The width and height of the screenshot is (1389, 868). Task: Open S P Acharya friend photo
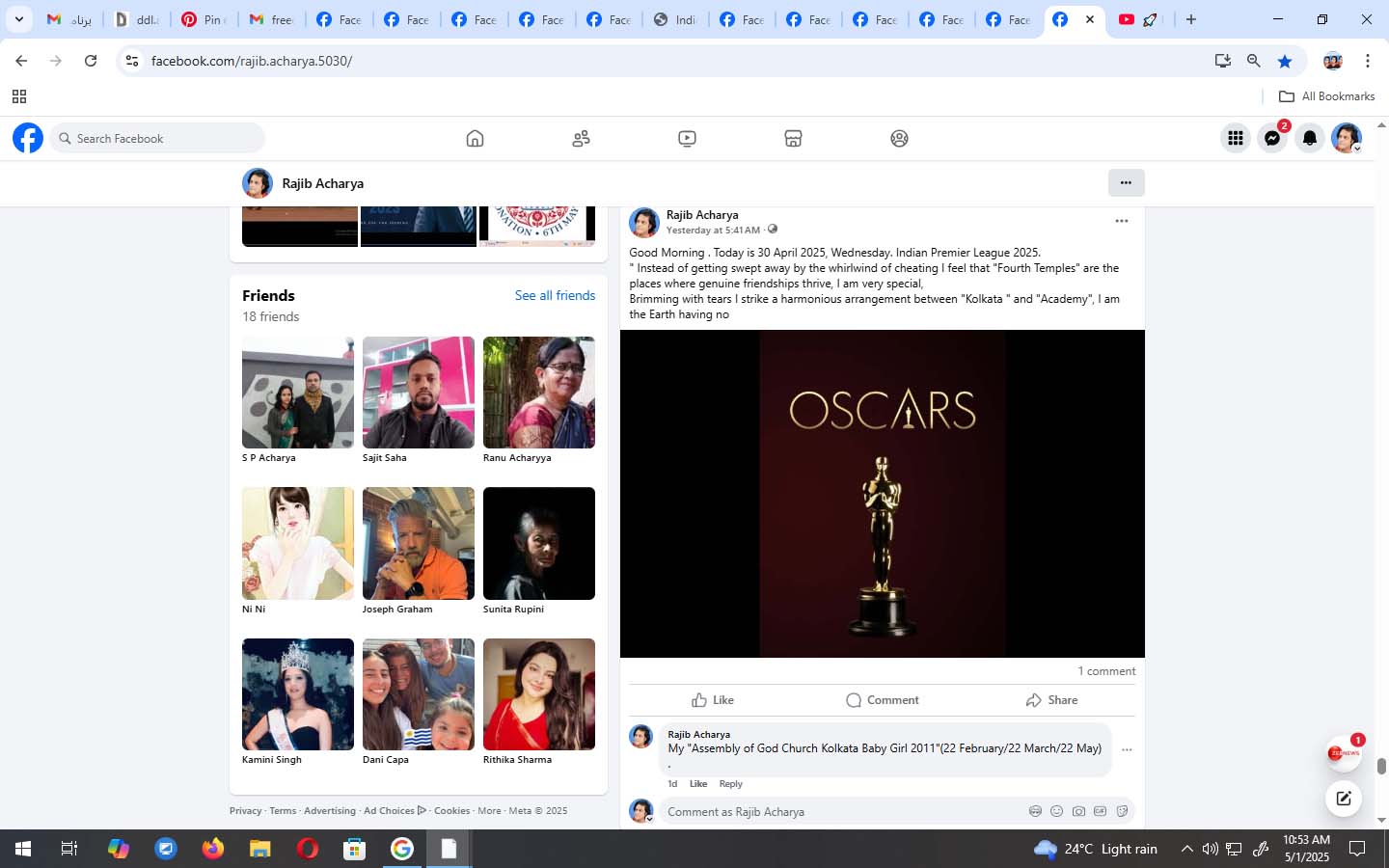pos(298,393)
